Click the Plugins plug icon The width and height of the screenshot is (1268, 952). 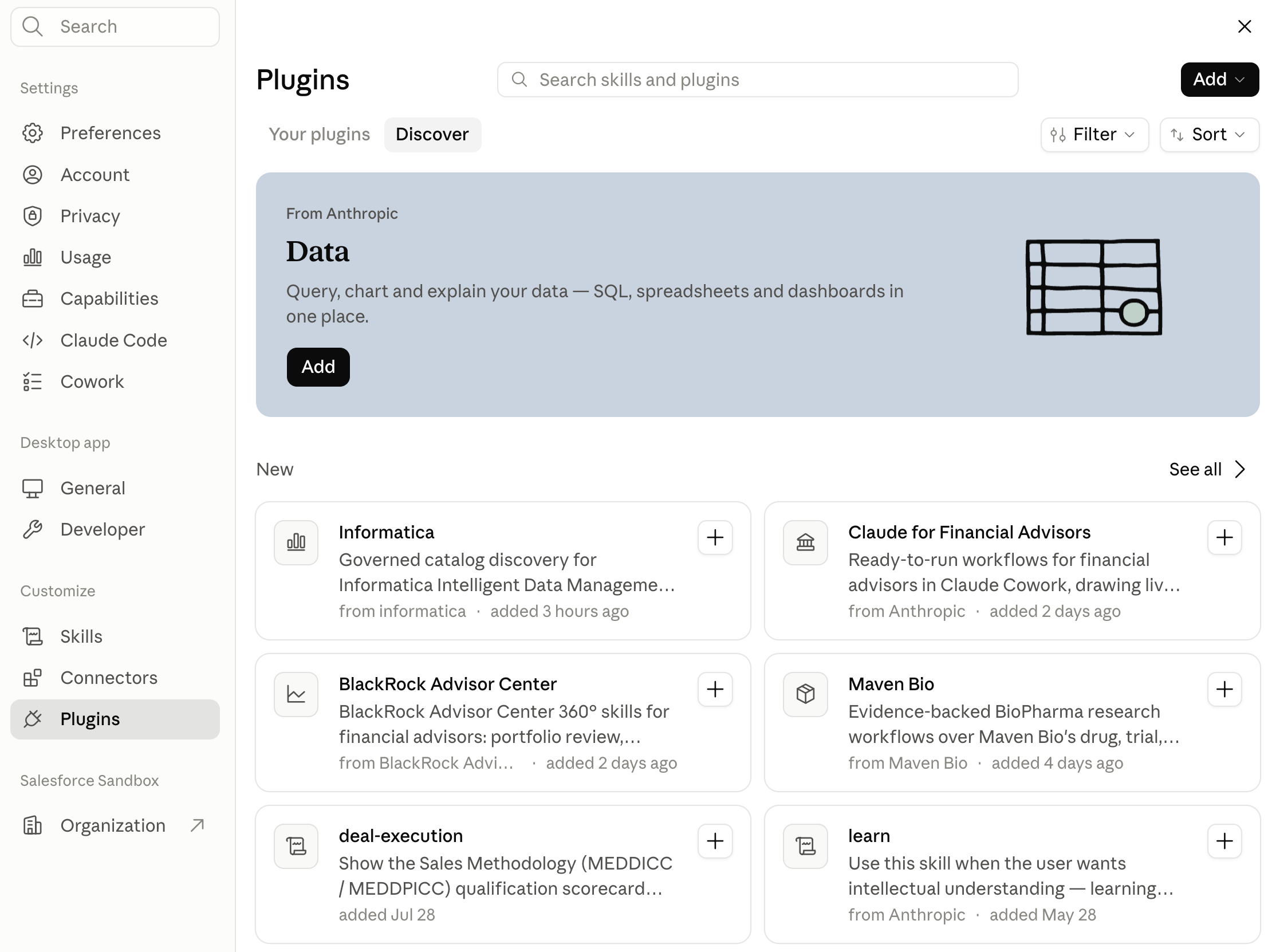(x=33, y=719)
